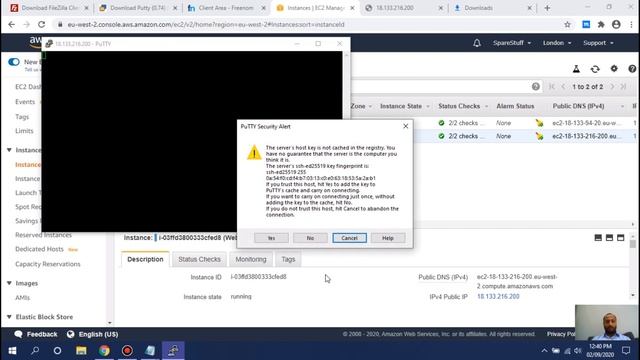Screen dimensions: 640x360
Task: Click Yes in PuTTY Security Alert
Action: tap(271, 238)
